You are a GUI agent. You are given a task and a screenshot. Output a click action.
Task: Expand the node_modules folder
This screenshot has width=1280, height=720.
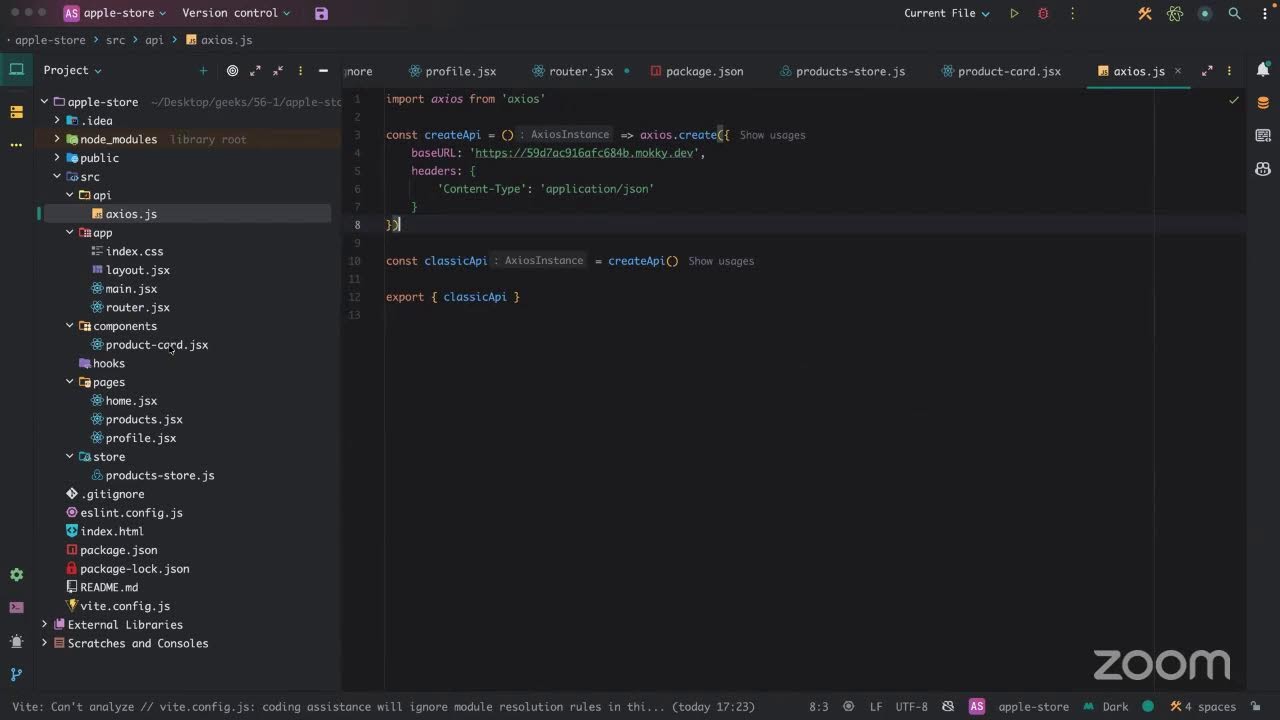coord(57,139)
